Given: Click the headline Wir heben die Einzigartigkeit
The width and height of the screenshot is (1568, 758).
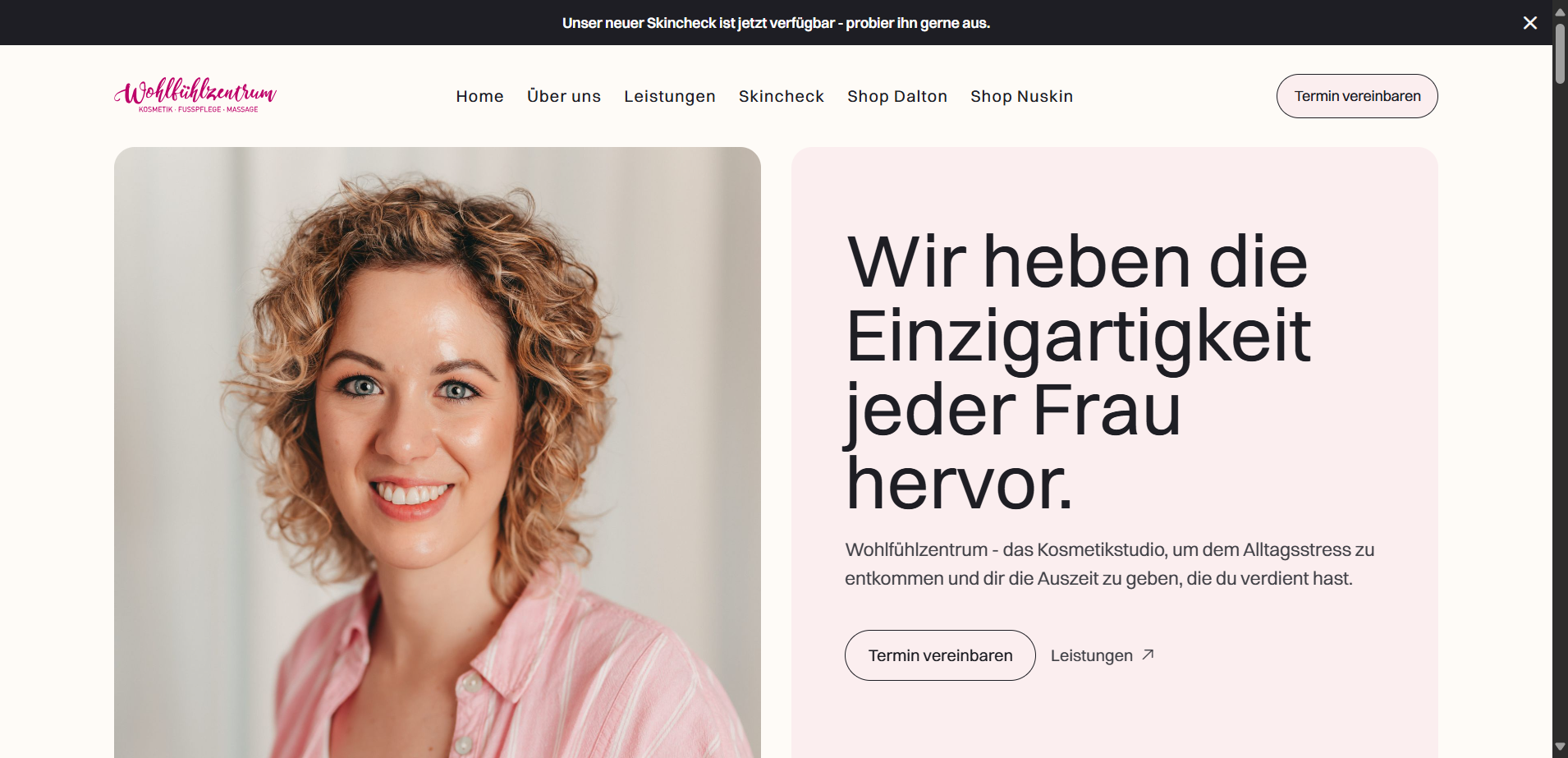Looking at the screenshot, I should click(x=1078, y=372).
